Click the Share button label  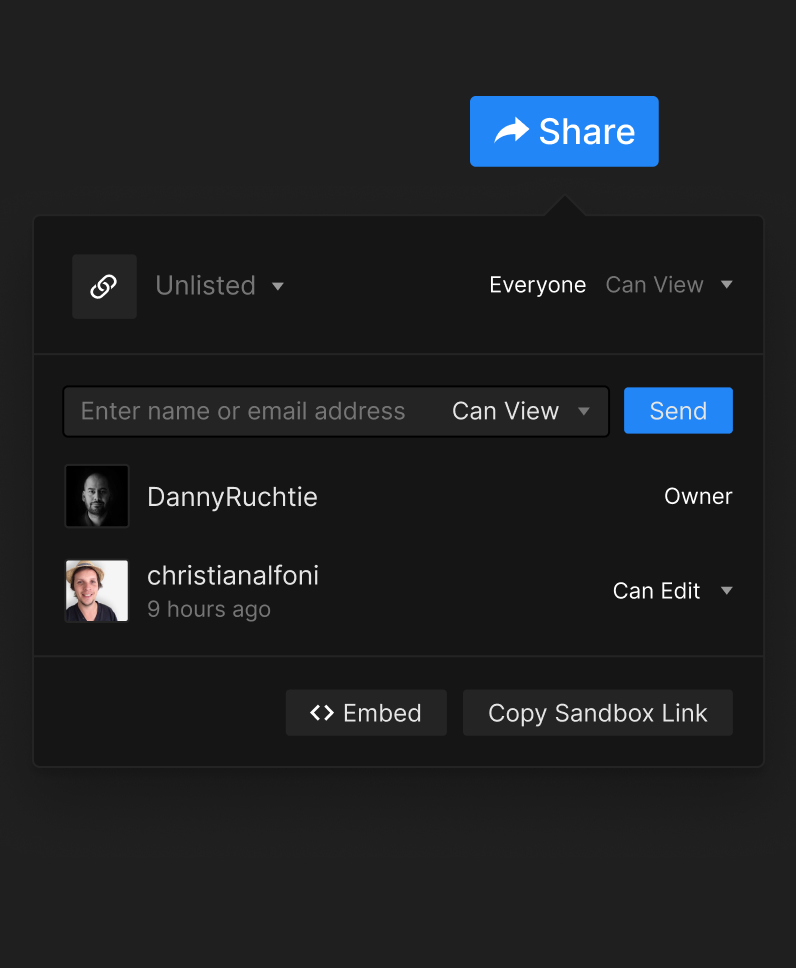587,131
